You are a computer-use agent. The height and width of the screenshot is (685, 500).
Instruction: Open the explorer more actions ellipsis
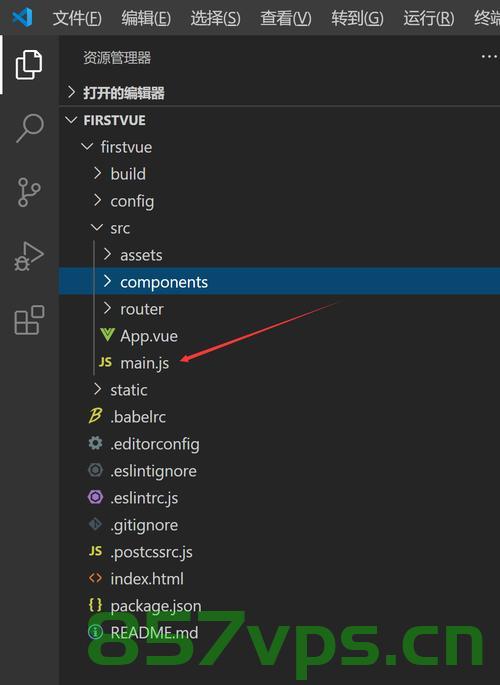coord(489,57)
